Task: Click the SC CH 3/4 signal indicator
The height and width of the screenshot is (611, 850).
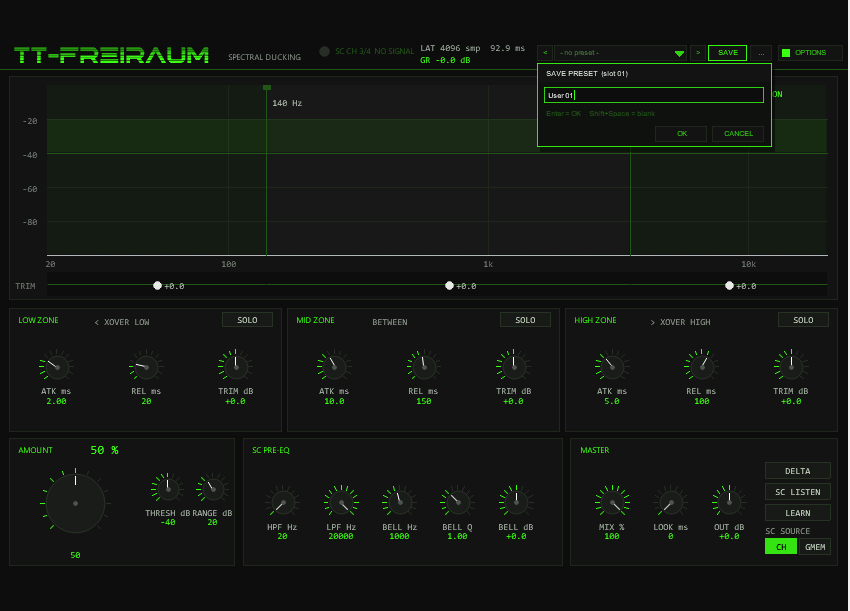Action: tap(324, 52)
